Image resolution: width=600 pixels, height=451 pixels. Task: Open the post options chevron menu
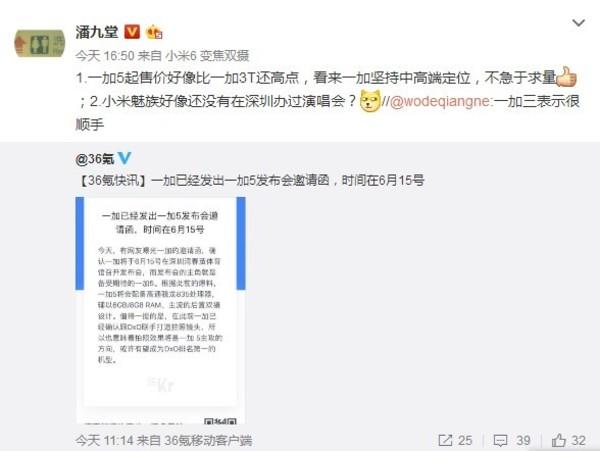coord(578,23)
